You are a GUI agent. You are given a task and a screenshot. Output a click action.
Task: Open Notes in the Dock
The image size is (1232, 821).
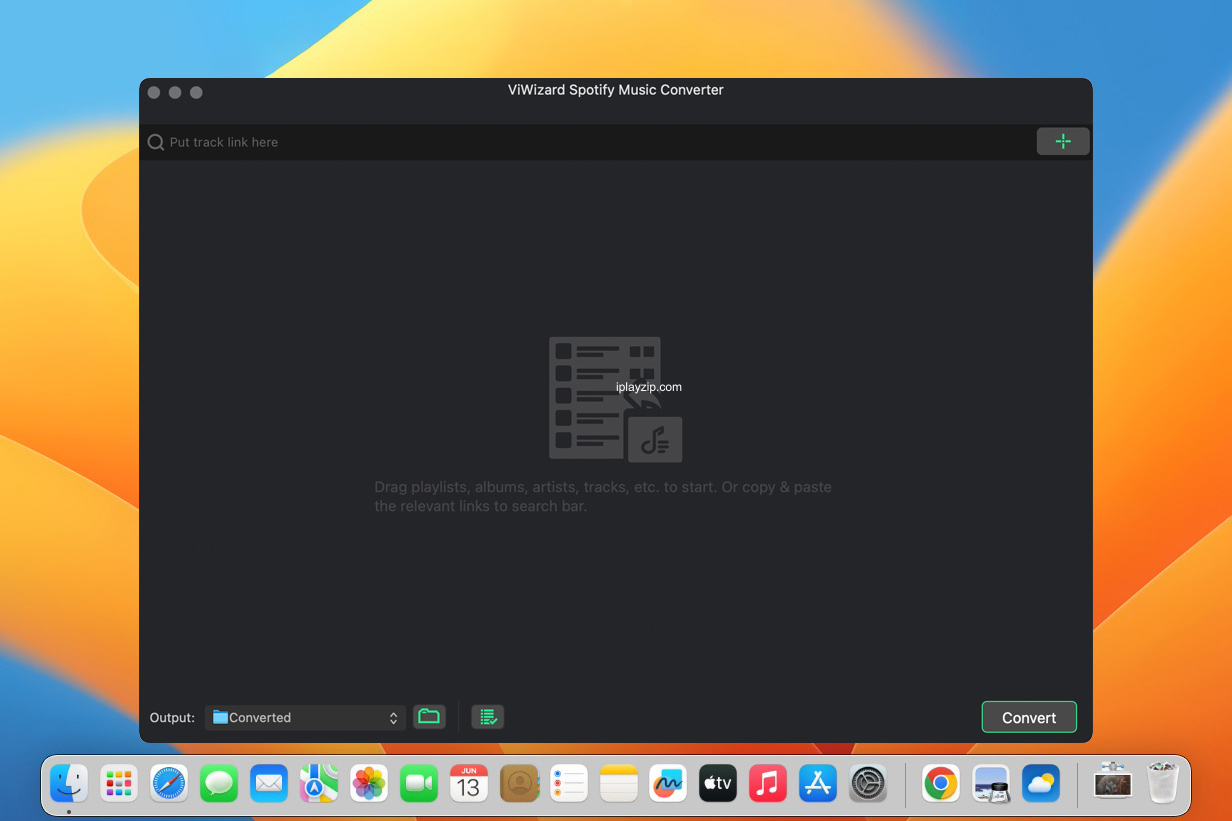click(x=619, y=784)
